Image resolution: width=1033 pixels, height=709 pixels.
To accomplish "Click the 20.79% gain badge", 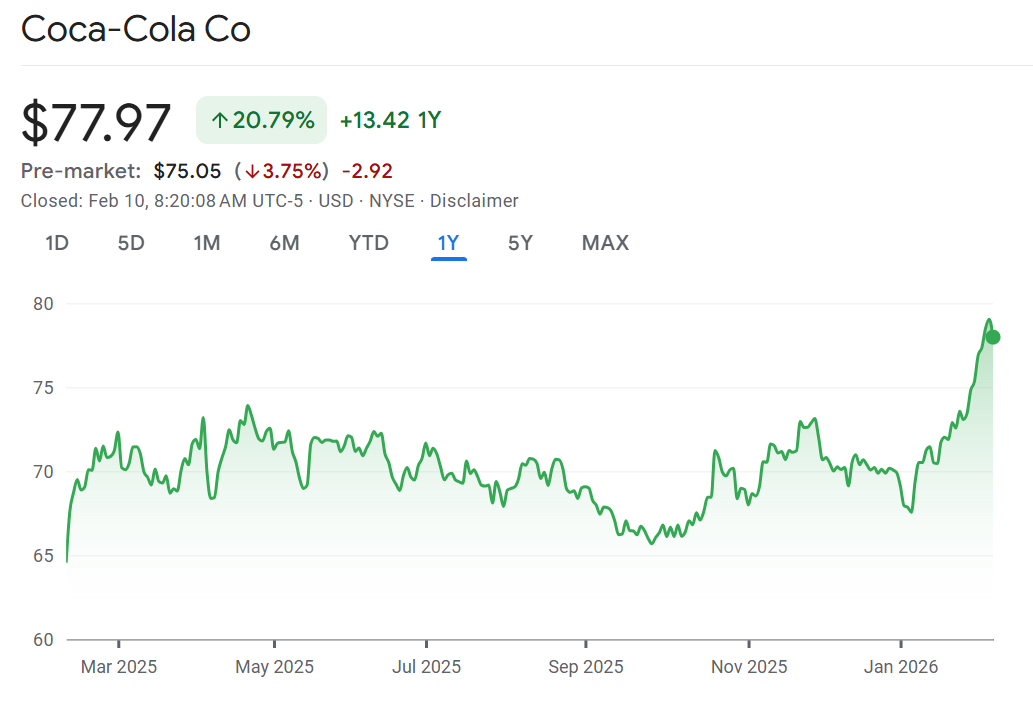I will 262,121.
